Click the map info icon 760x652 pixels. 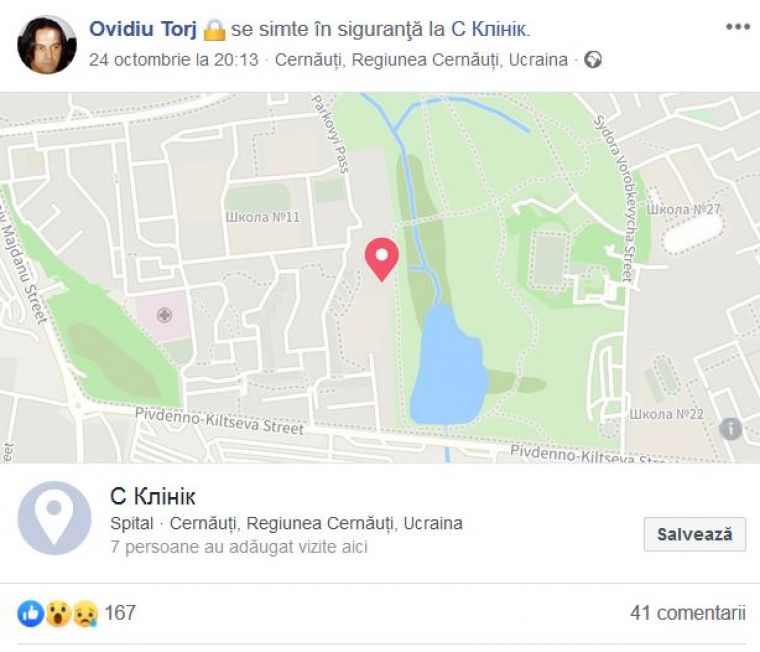point(730,429)
